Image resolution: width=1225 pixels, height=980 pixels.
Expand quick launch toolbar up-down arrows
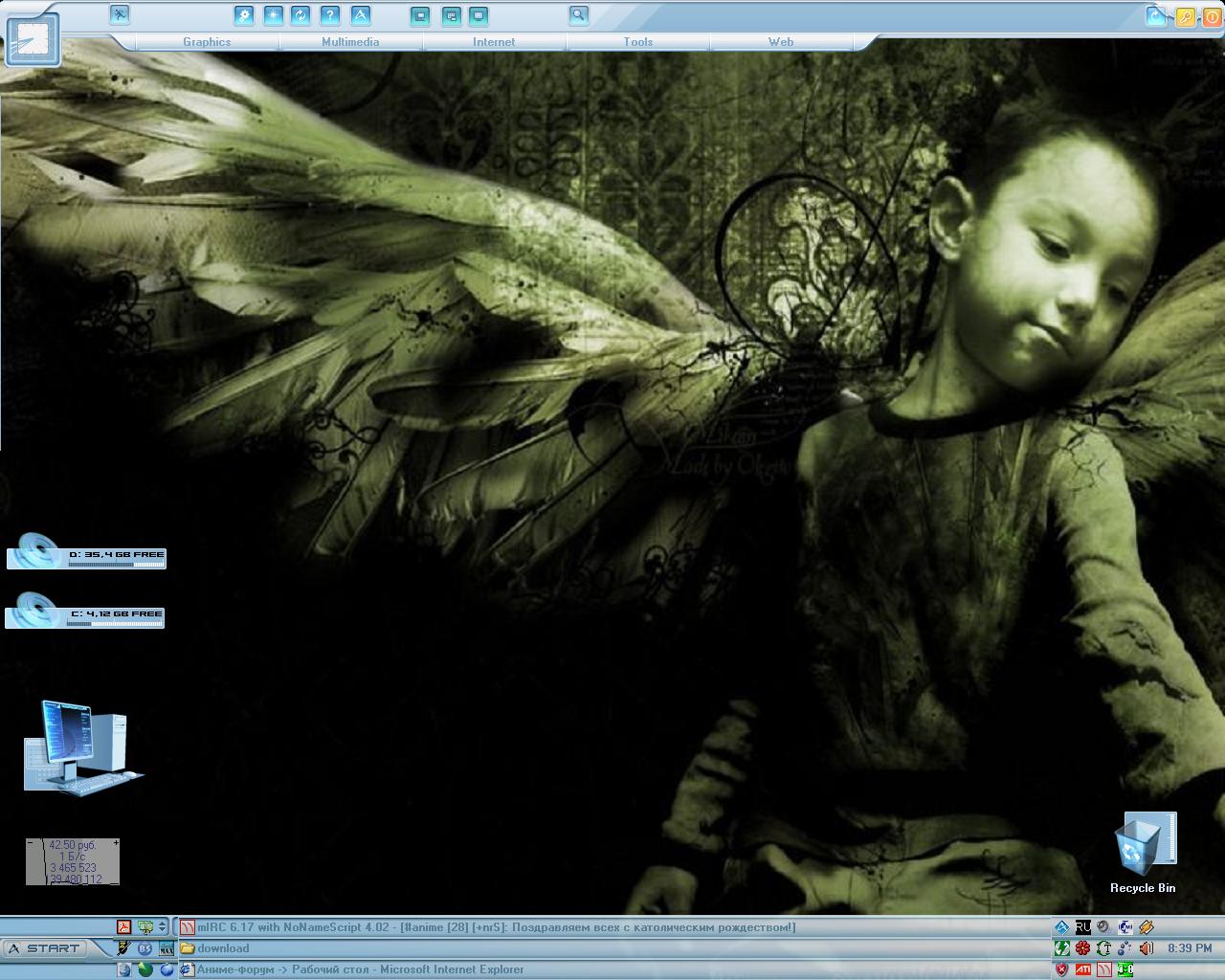click(163, 927)
